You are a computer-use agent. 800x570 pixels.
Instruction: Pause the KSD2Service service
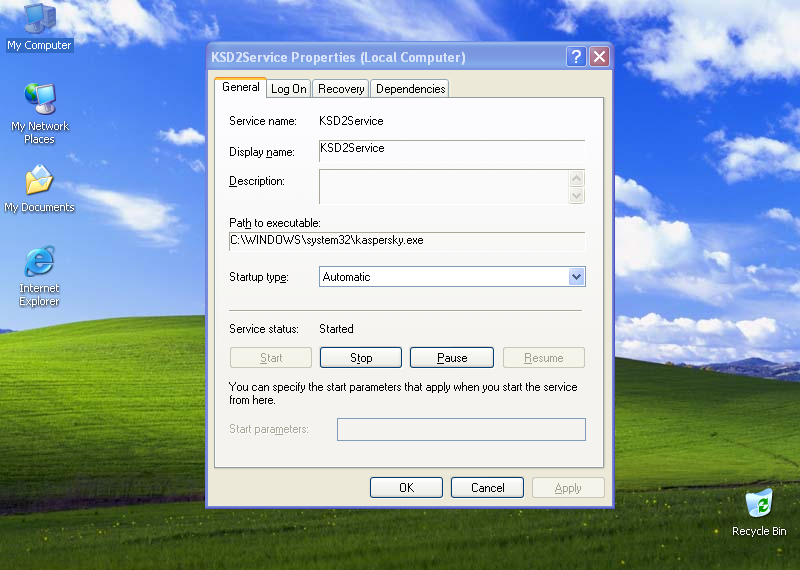pos(452,358)
